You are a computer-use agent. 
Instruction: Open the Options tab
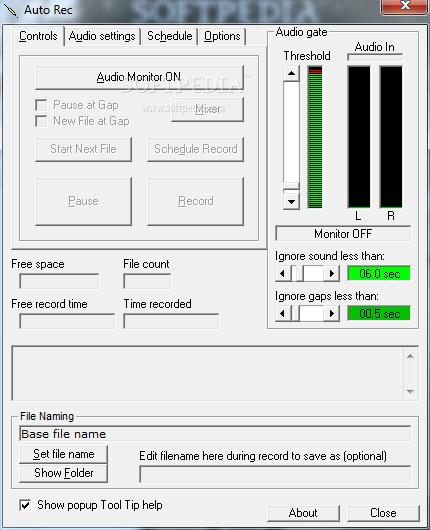click(x=222, y=36)
